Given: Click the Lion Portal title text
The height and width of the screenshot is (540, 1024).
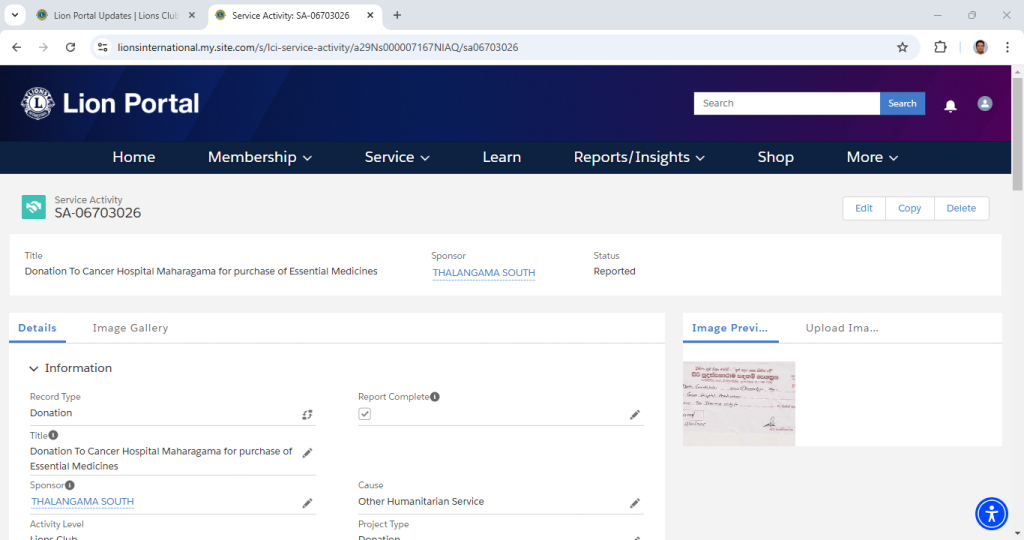Looking at the screenshot, I should [131, 103].
